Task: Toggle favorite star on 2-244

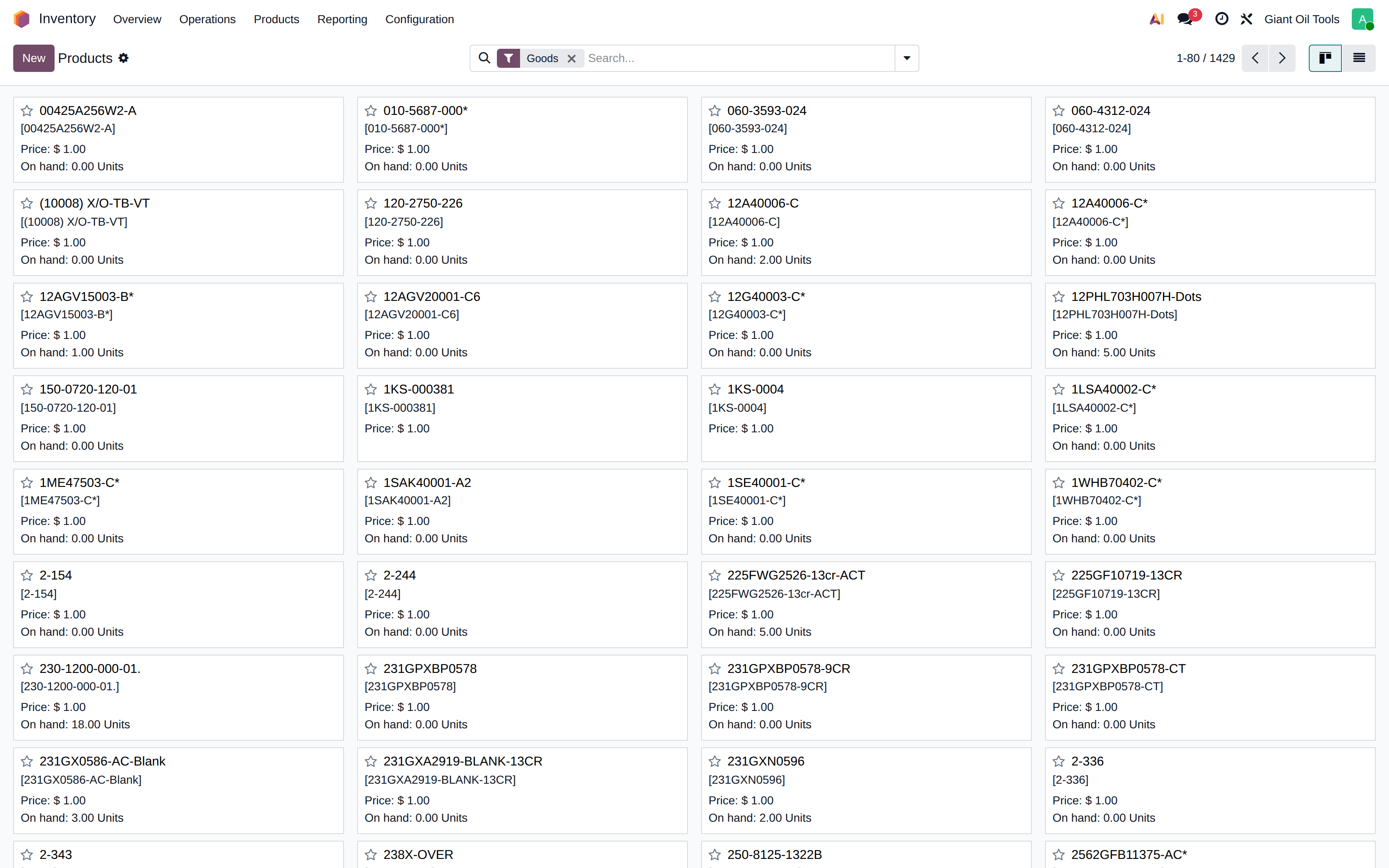Action: click(371, 576)
